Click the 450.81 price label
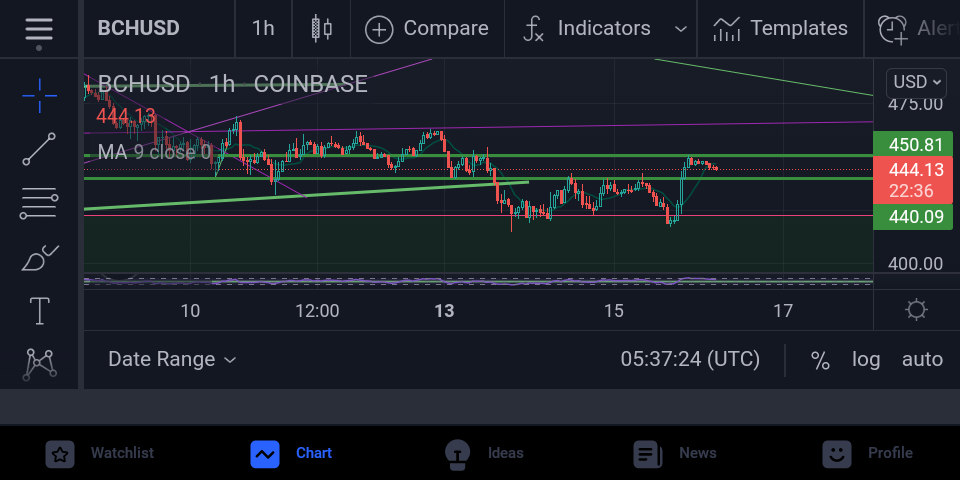This screenshot has width=960, height=480. 913,144
